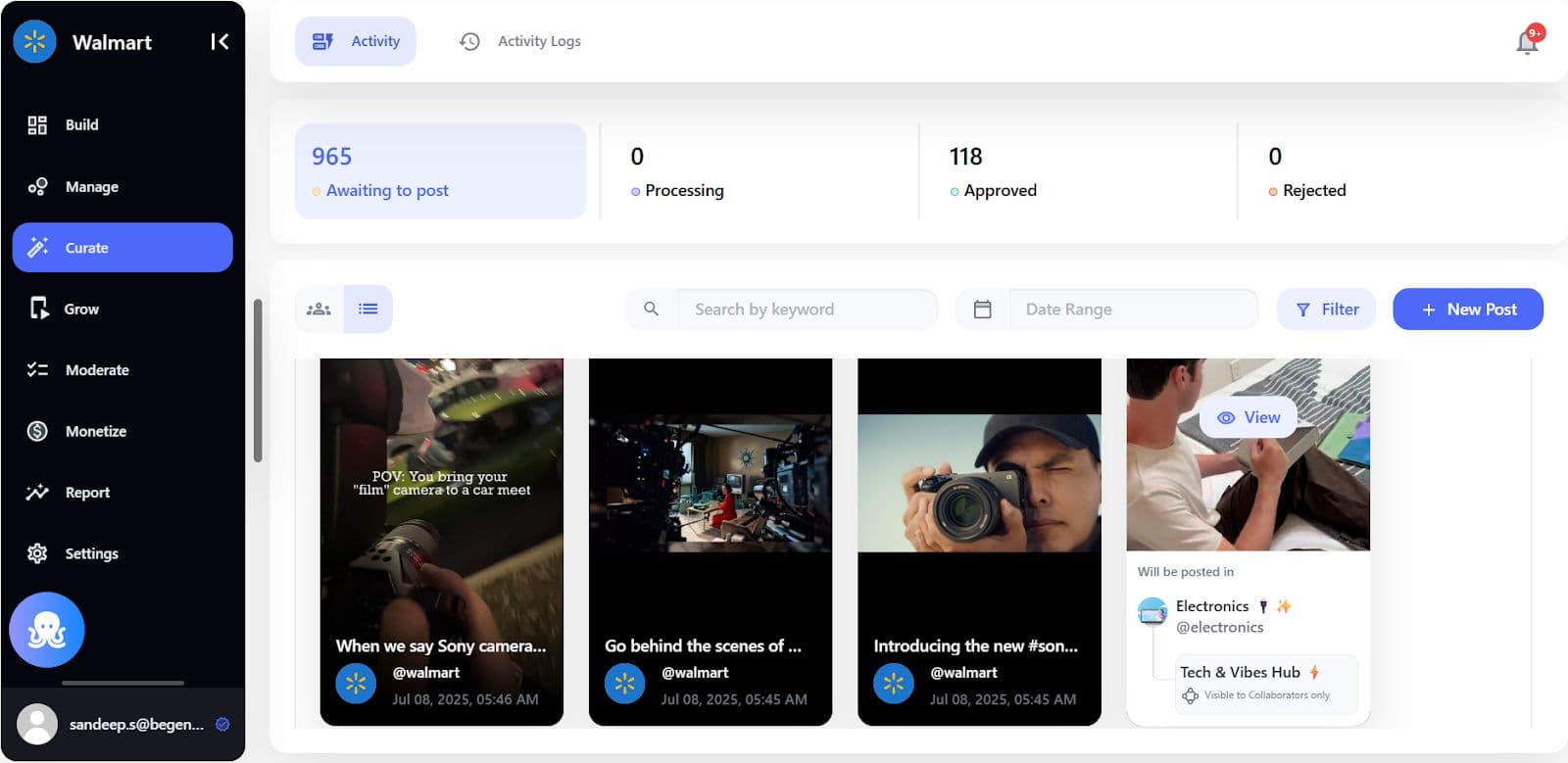1568x763 pixels.
Task: Open notifications bell
Action: click(1527, 41)
